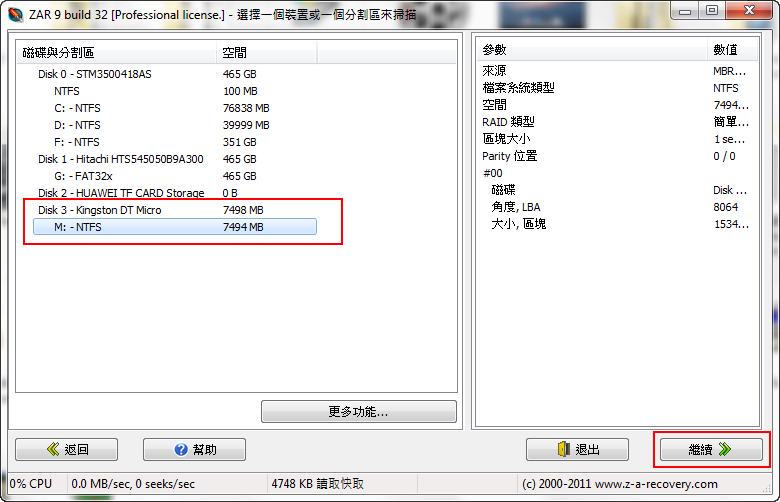Image resolution: width=780 pixels, height=502 pixels.
Task: Select Disk 3 - Kingston DT Micro
Action: point(100,210)
